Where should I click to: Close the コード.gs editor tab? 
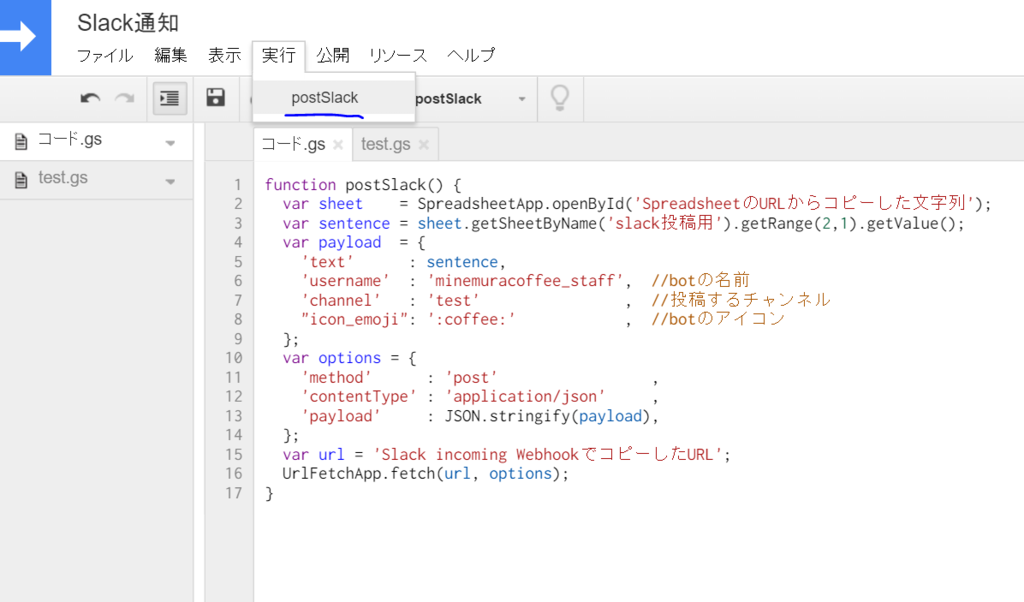338,145
